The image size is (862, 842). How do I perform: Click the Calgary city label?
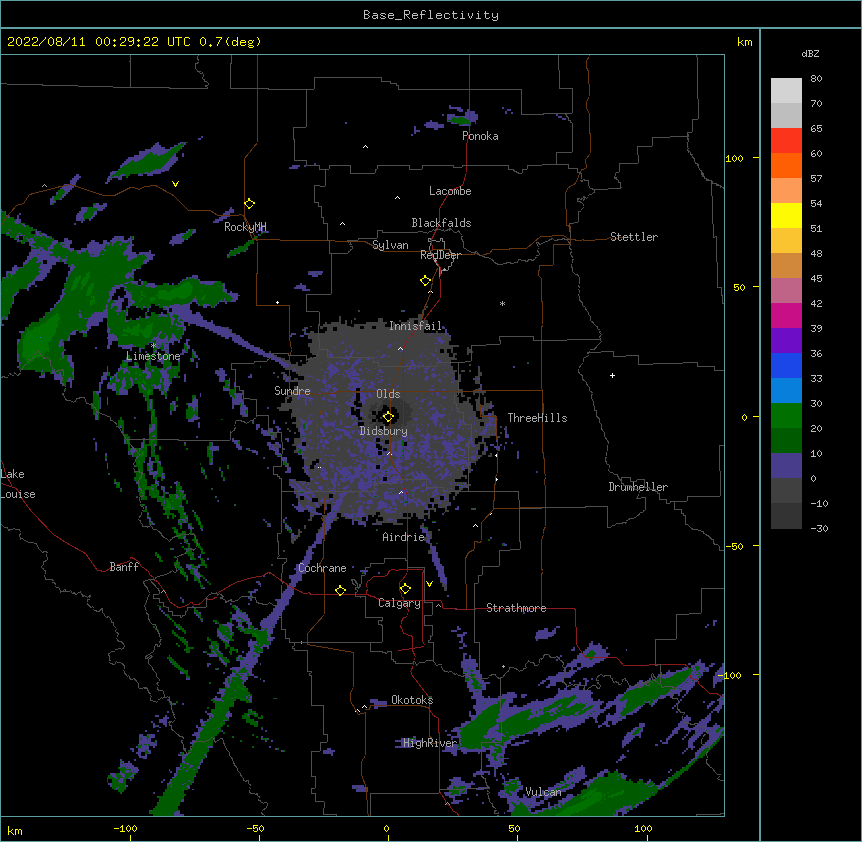(x=399, y=603)
